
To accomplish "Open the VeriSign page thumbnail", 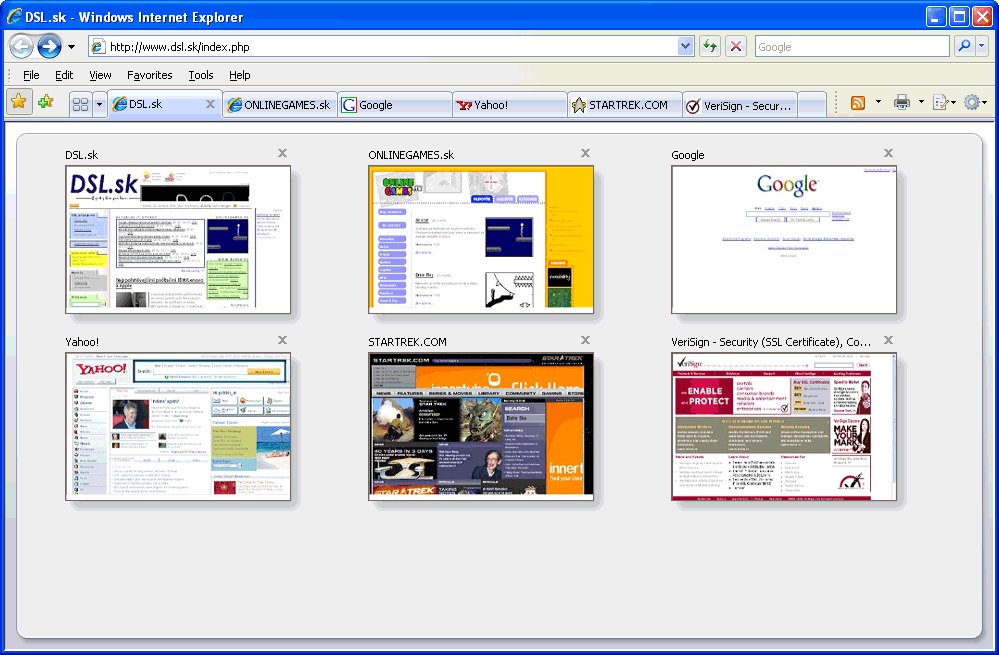I will pos(784,426).
